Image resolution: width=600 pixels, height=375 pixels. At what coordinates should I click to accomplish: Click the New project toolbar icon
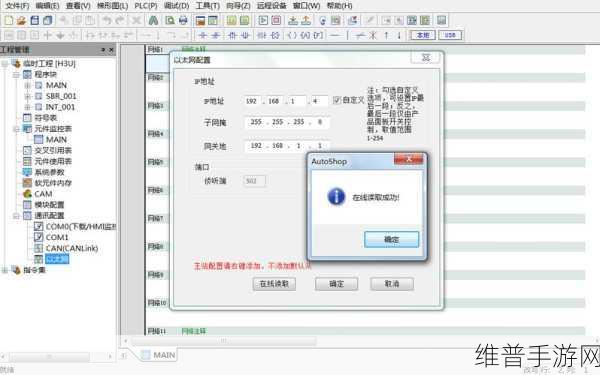[x=8, y=20]
